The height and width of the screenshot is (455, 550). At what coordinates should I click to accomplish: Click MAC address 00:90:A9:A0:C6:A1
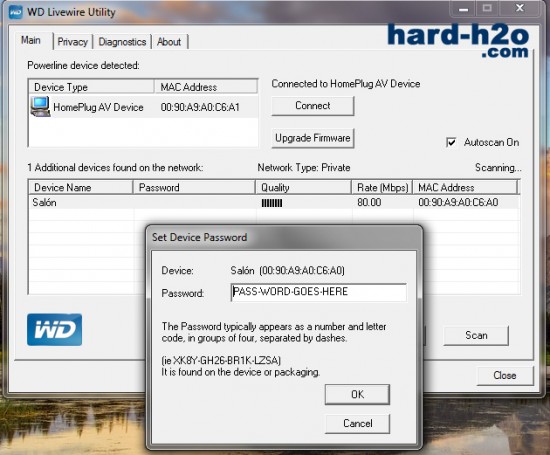tap(200, 107)
